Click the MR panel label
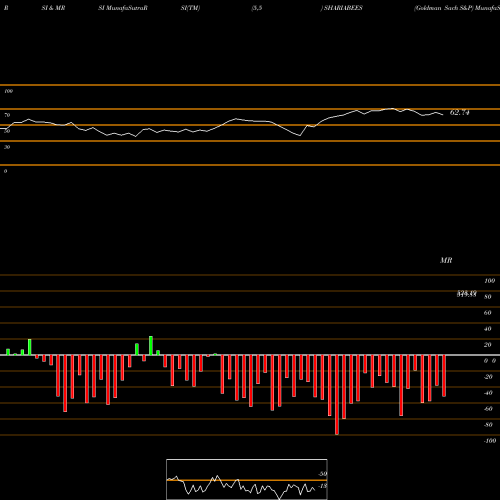Image resolution: width=500 pixels, height=500 pixels. point(446,260)
